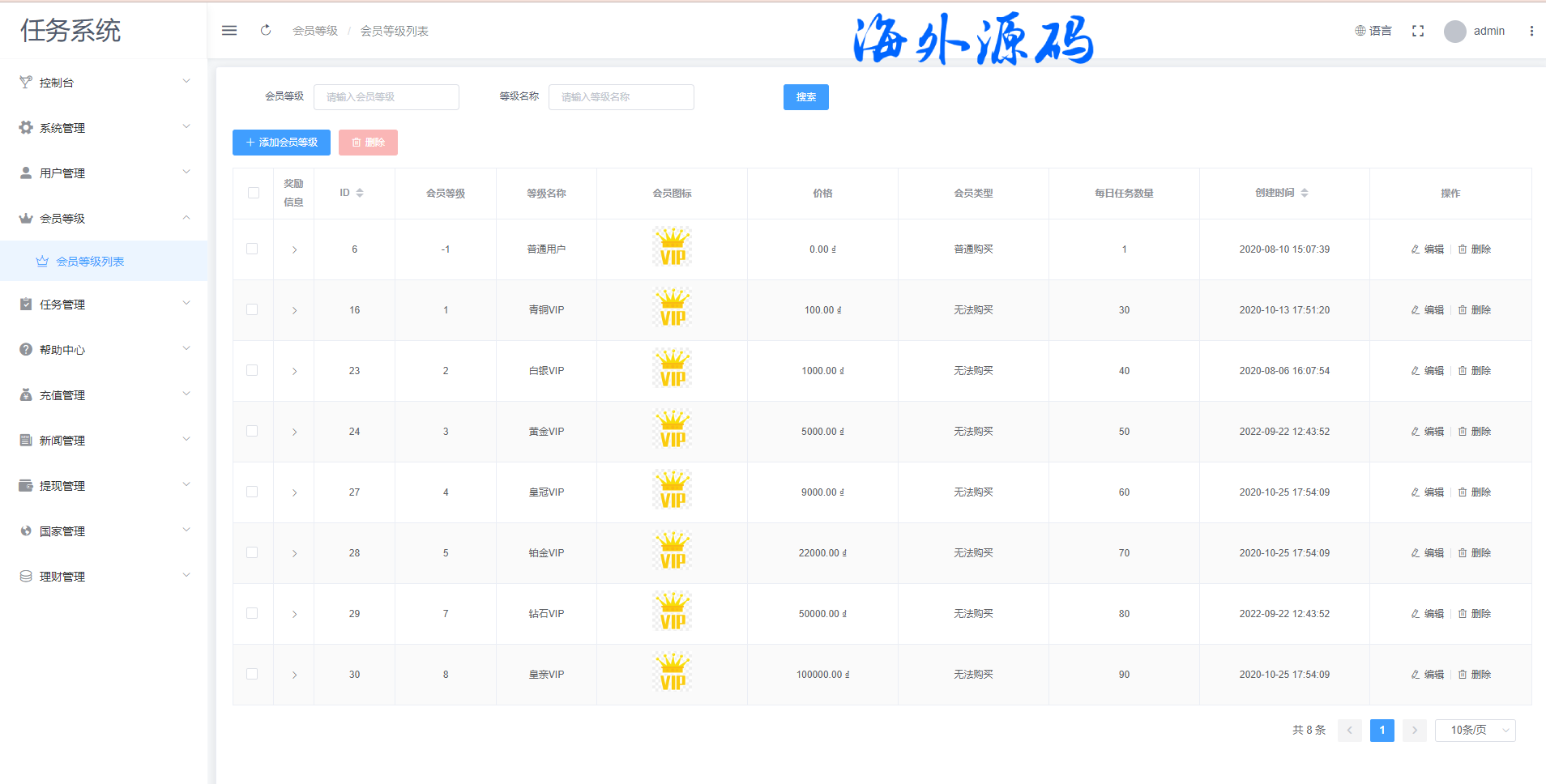
Task: Expand the 系统管理 sidebar menu
Action: coord(104,127)
